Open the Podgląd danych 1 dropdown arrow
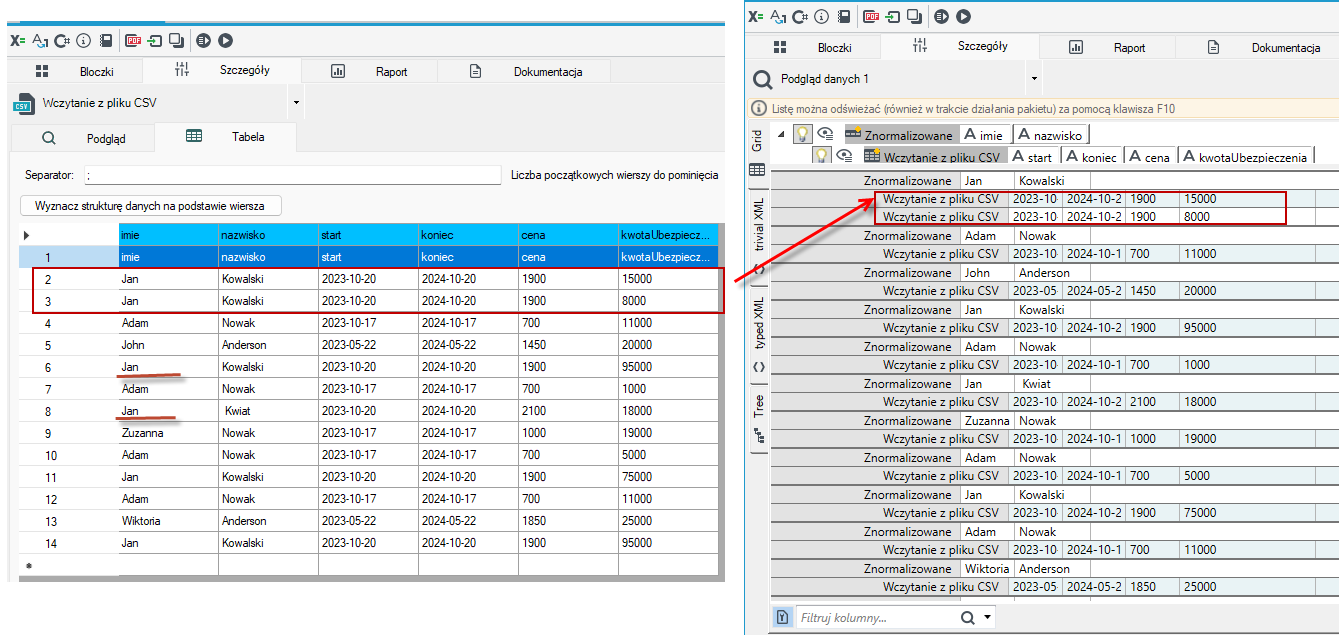Viewport: 1339px width, 635px height. click(1034, 79)
